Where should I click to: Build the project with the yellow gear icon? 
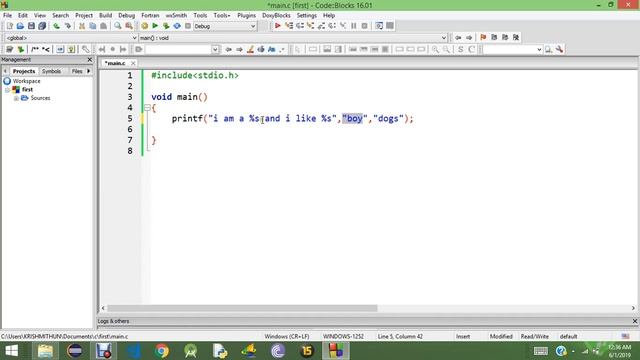point(144,26)
